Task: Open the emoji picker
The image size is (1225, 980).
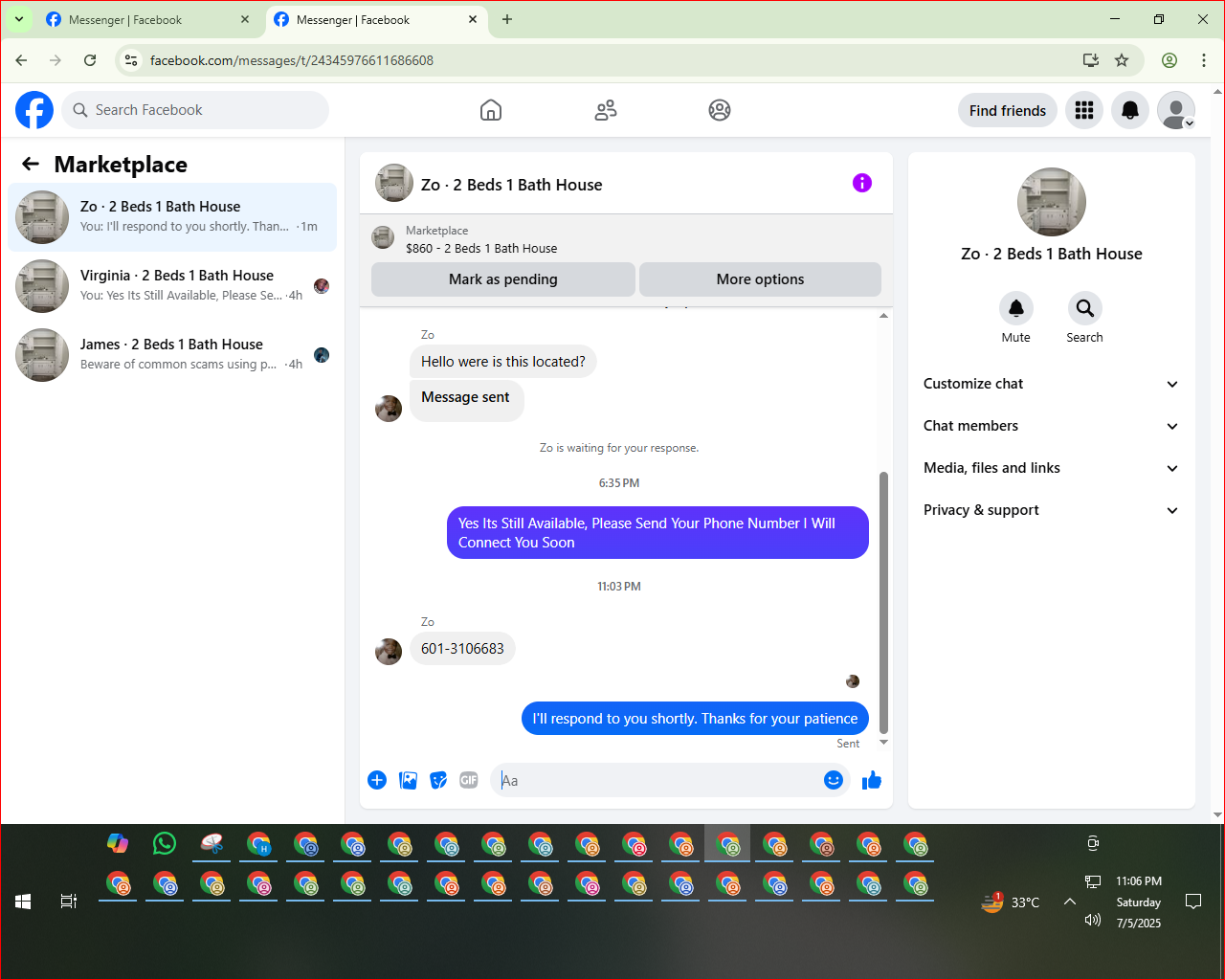Action: tap(834, 780)
